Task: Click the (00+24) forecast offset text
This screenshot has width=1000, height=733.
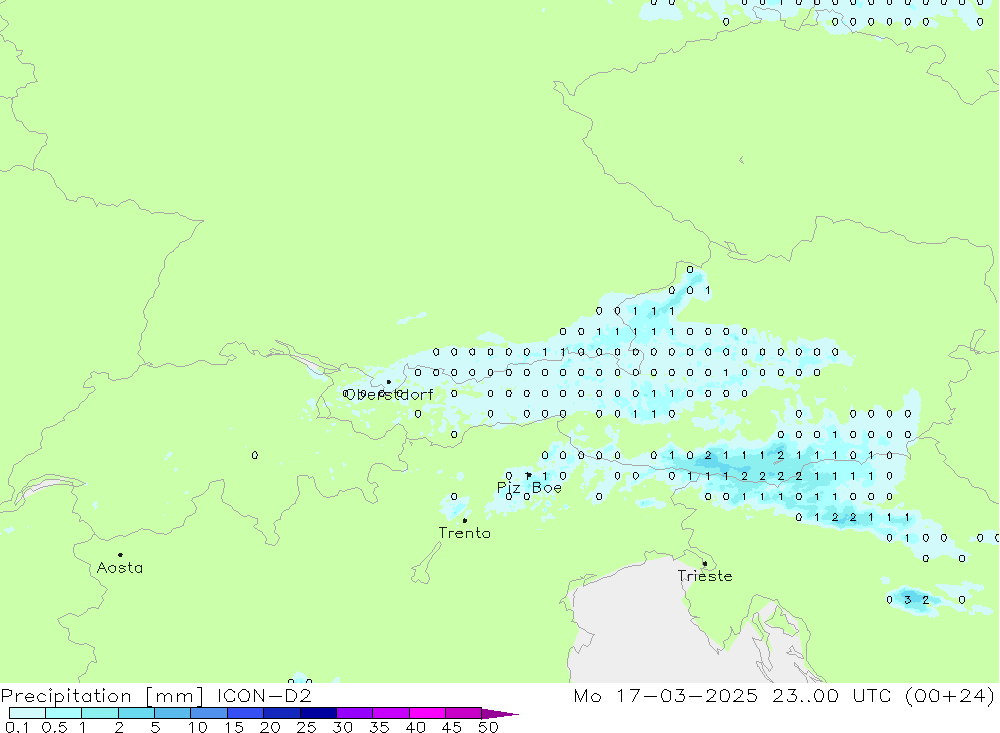Action: pos(950,696)
